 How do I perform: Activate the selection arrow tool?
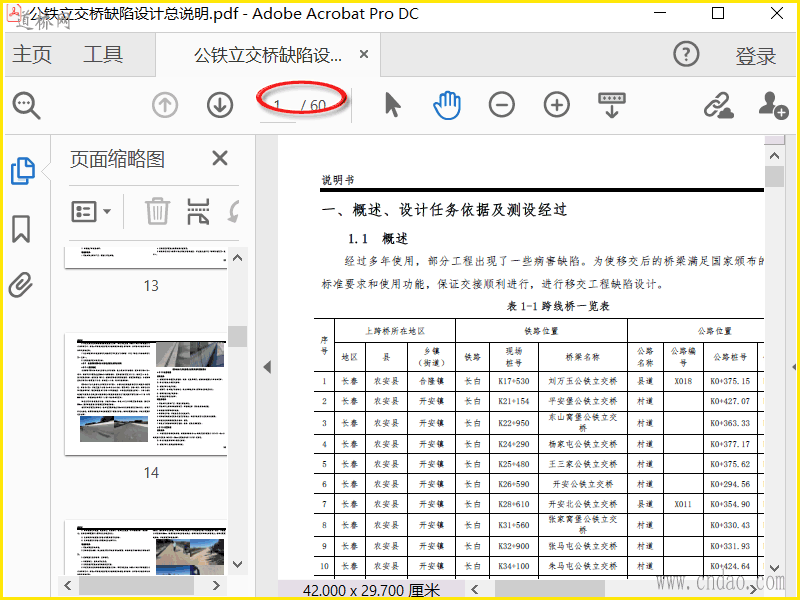pos(392,105)
